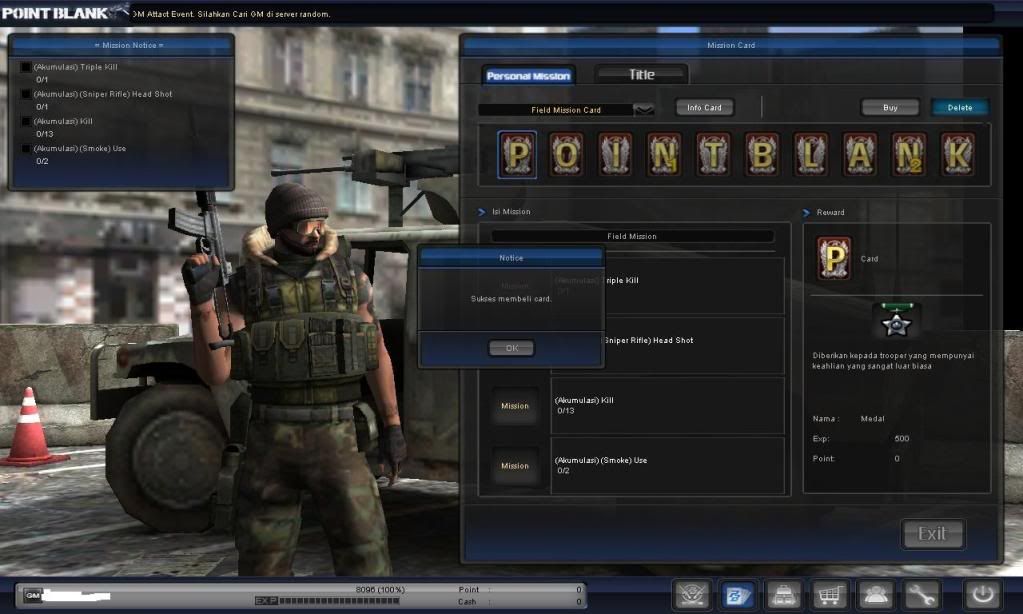The width and height of the screenshot is (1023, 614).
Task: Open the community people icon
Action: 875,594
